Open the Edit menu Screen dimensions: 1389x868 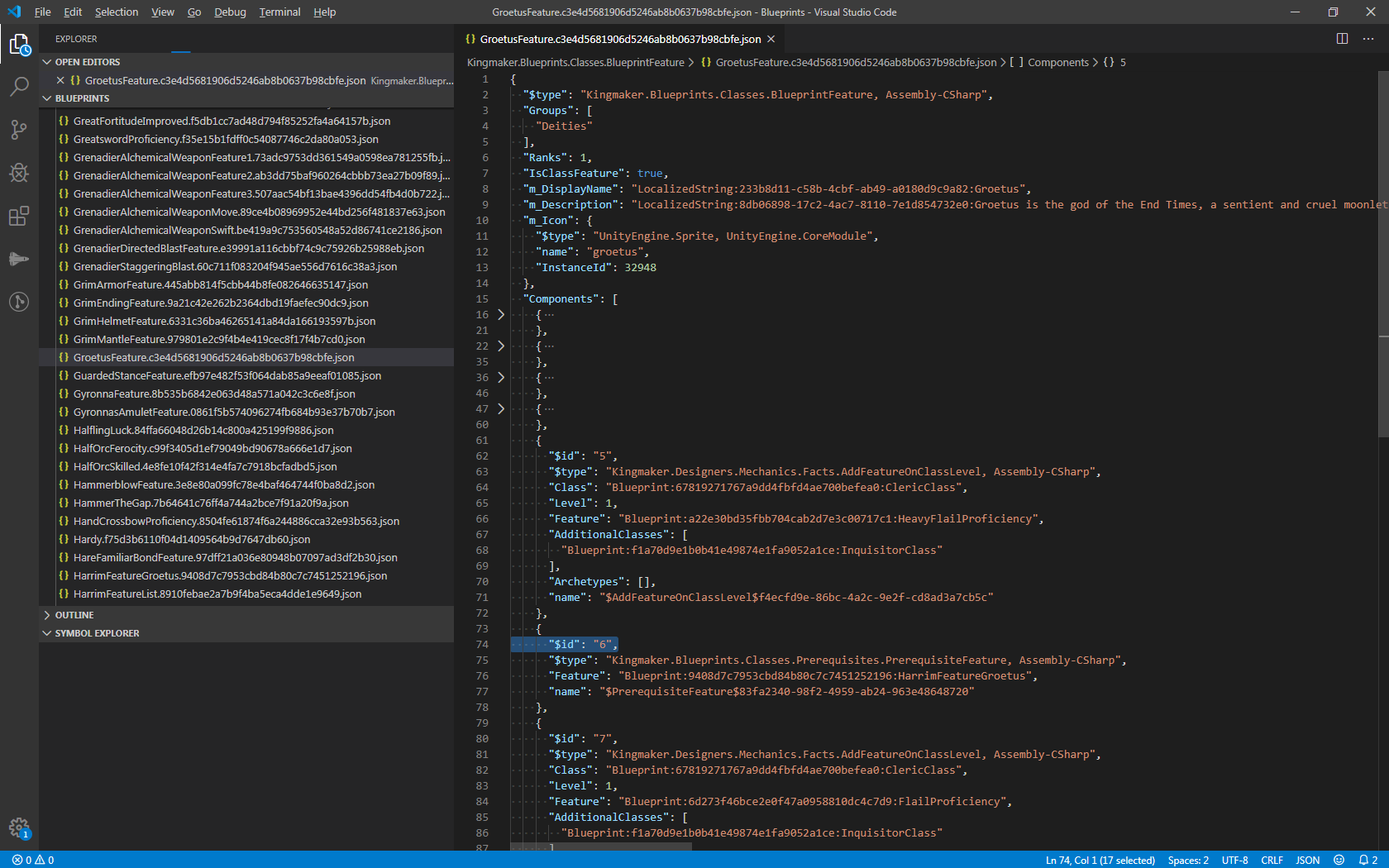coord(73,12)
